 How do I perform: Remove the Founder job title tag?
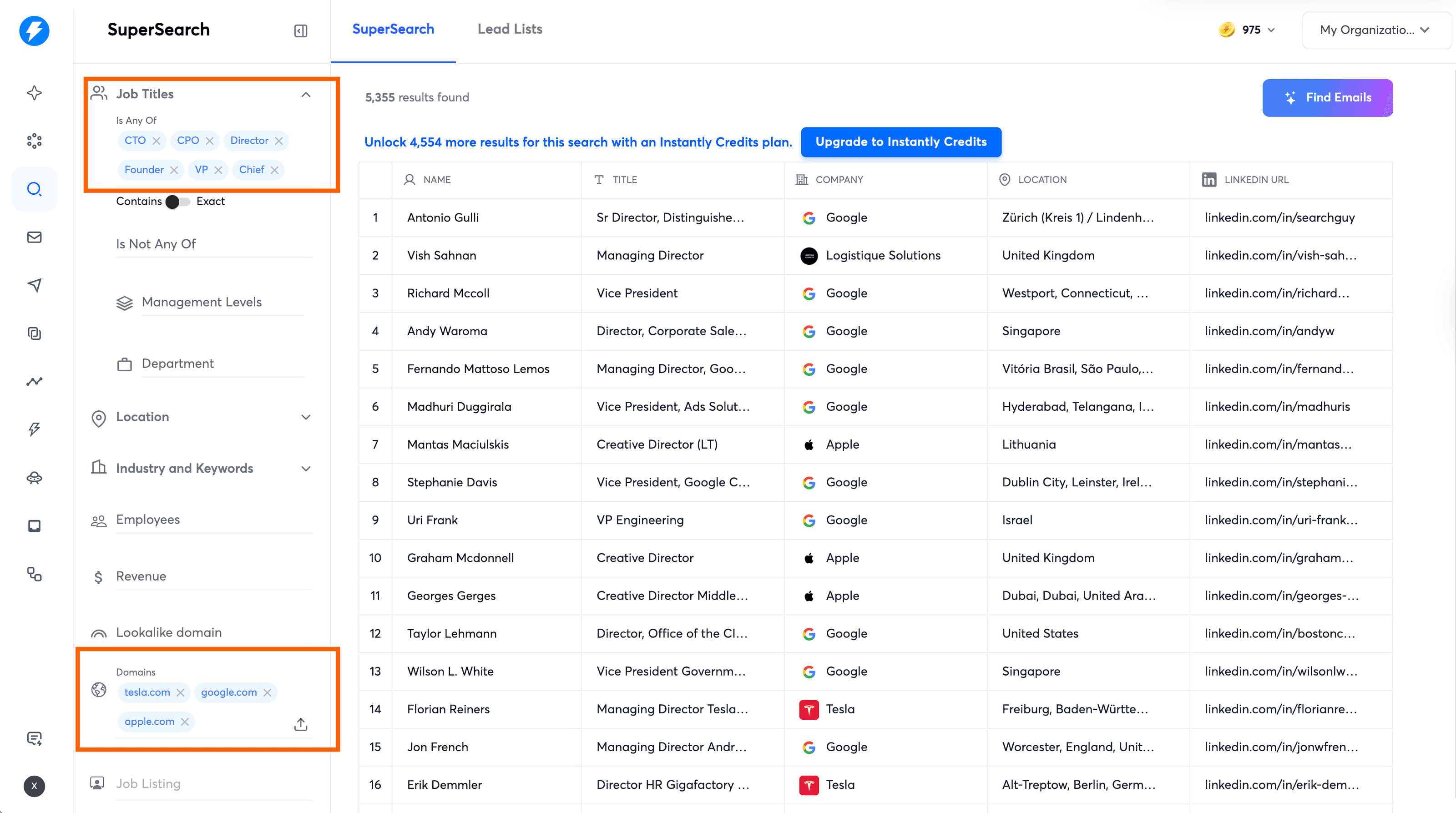tap(174, 170)
